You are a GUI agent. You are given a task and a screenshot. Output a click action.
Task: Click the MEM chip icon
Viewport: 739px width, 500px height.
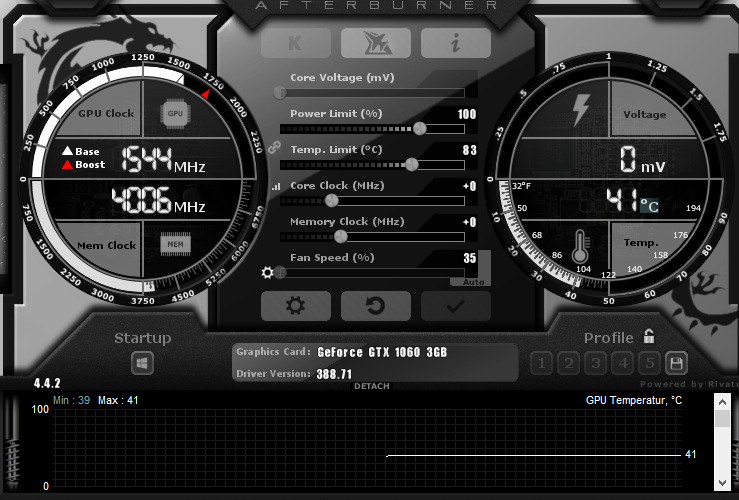(175, 244)
